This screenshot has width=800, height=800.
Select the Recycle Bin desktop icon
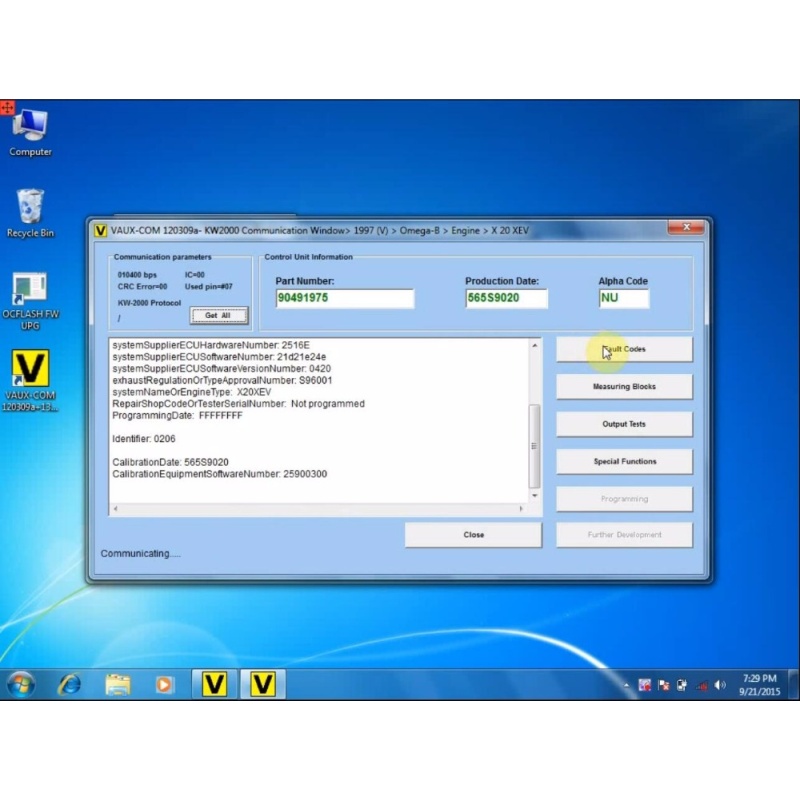pyautogui.click(x=30, y=213)
